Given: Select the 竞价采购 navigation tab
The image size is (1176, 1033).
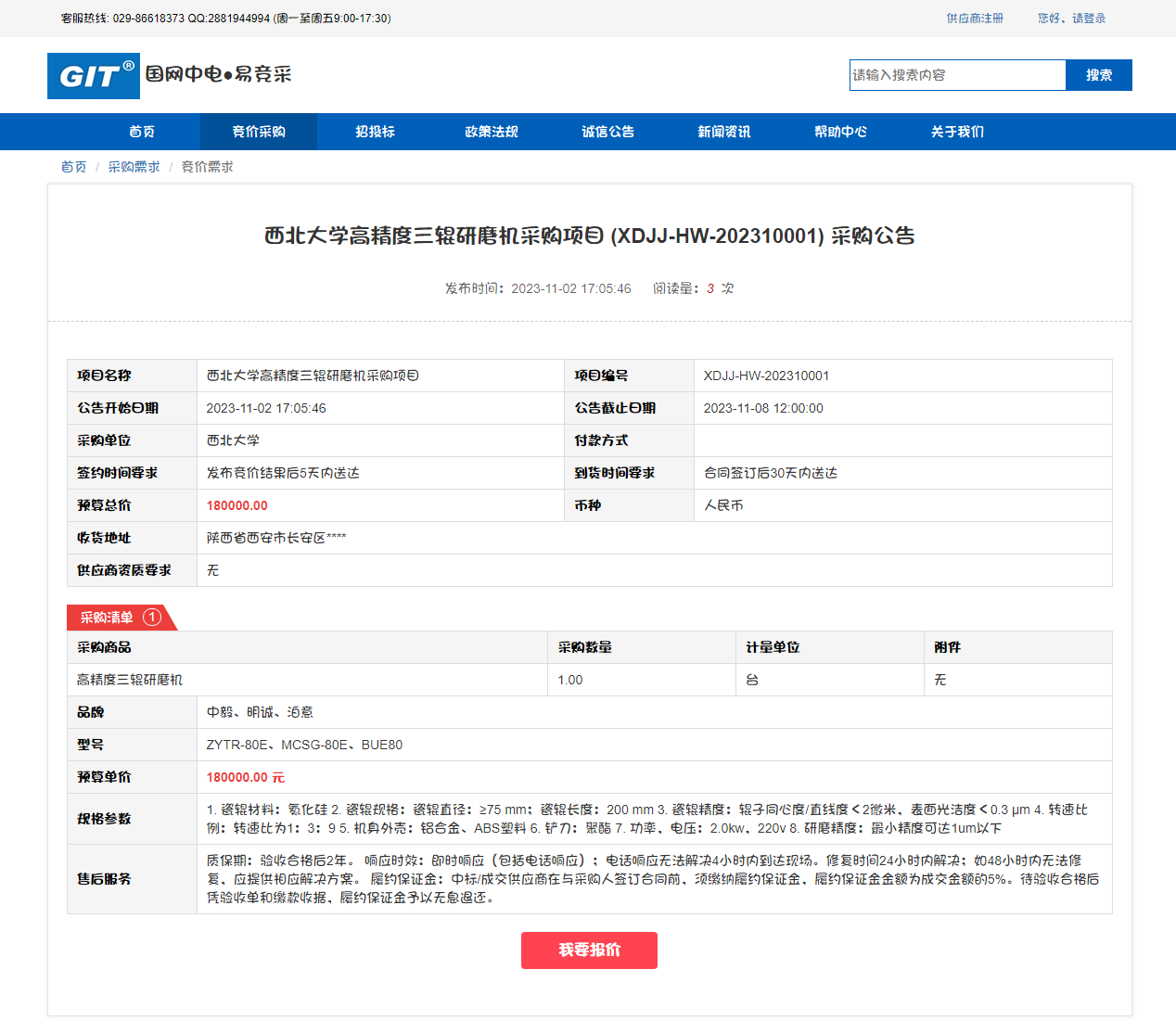Looking at the screenshot, I should tap(259, 132).
